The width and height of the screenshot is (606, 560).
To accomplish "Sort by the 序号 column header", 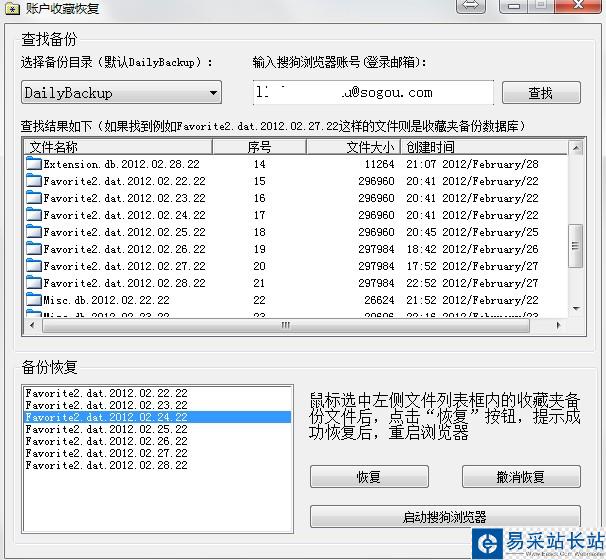I will click(x=259, y=147).
